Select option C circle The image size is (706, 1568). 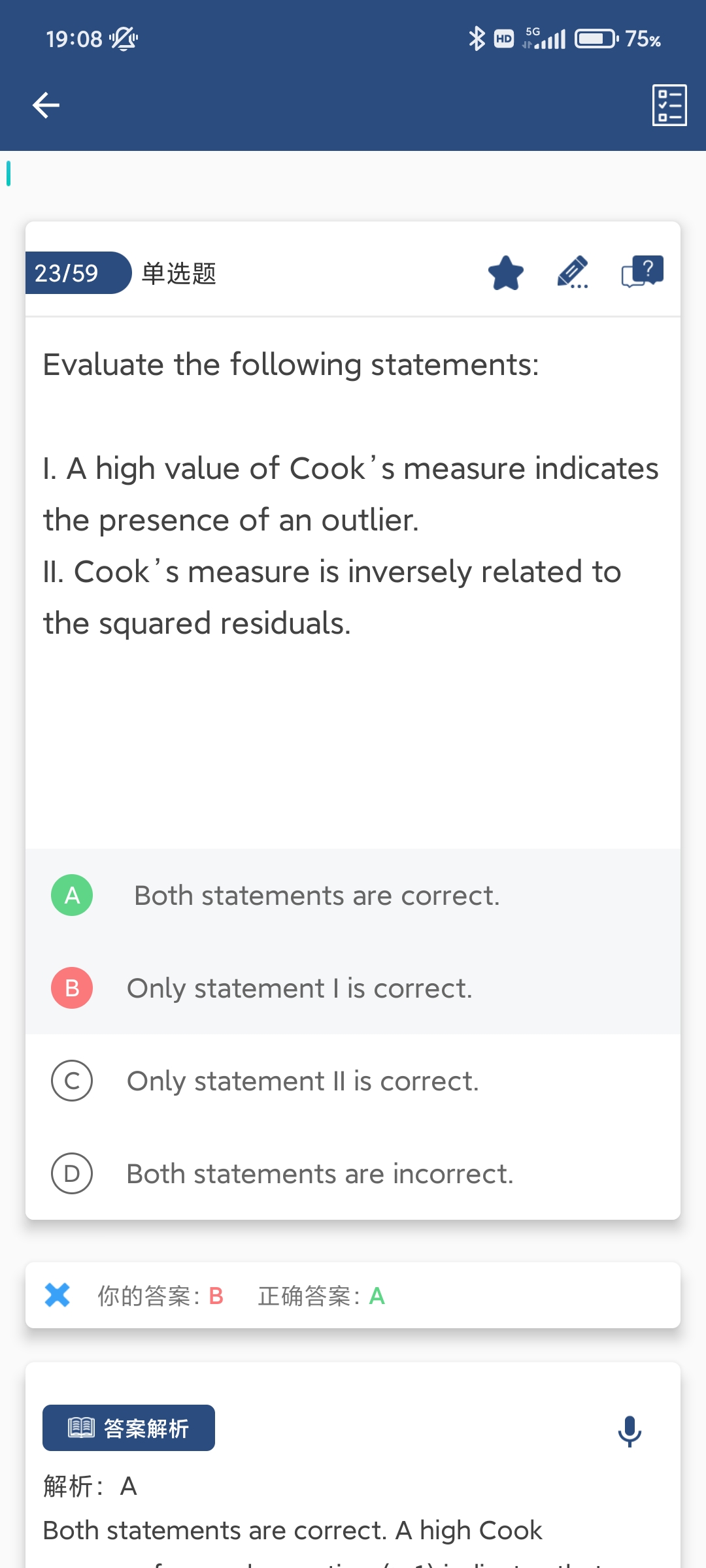(x=72, y=1081)
